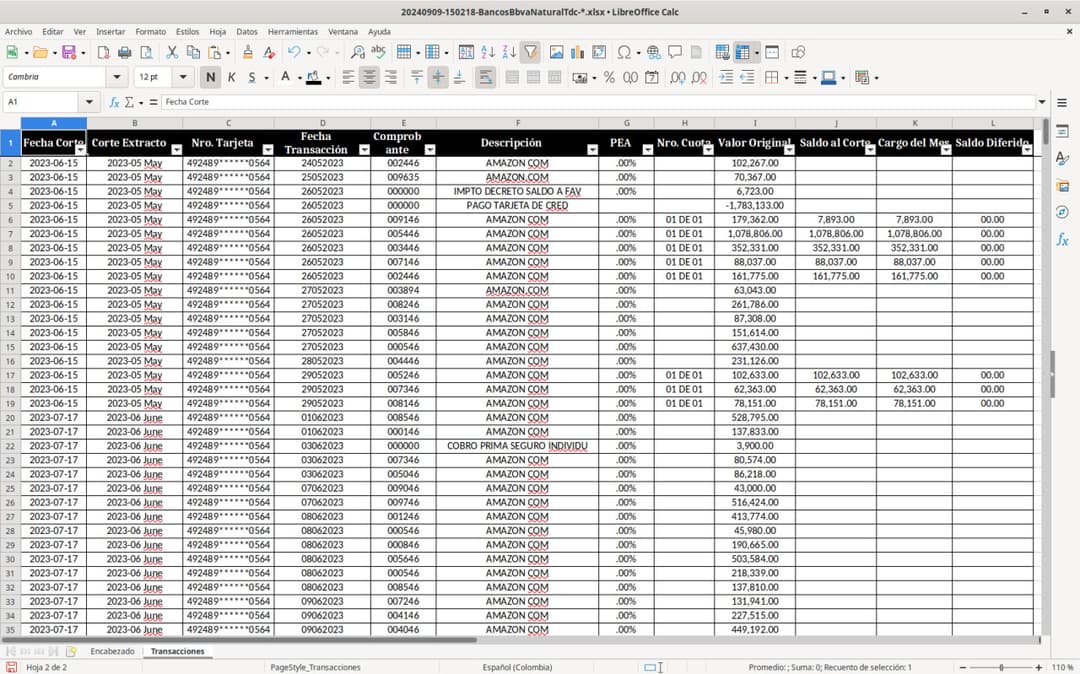Toggle align right
This screenshot has width=1080, height=674.
coord(391,78)
